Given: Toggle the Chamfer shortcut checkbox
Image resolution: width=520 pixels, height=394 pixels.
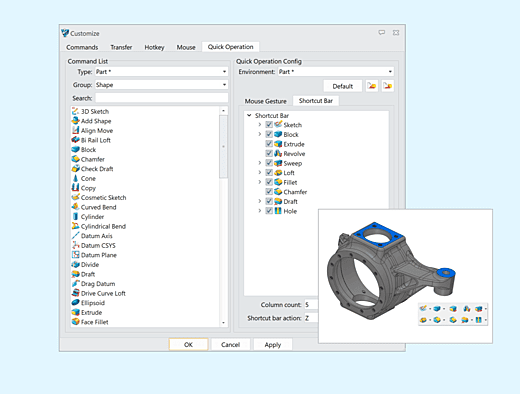Looking at the screenshot, I should tap(269, 192).
